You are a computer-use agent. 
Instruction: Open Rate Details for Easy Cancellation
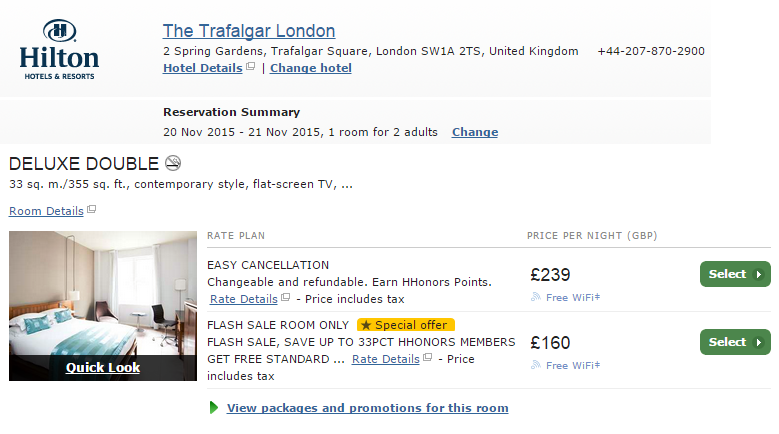point(243,299)
